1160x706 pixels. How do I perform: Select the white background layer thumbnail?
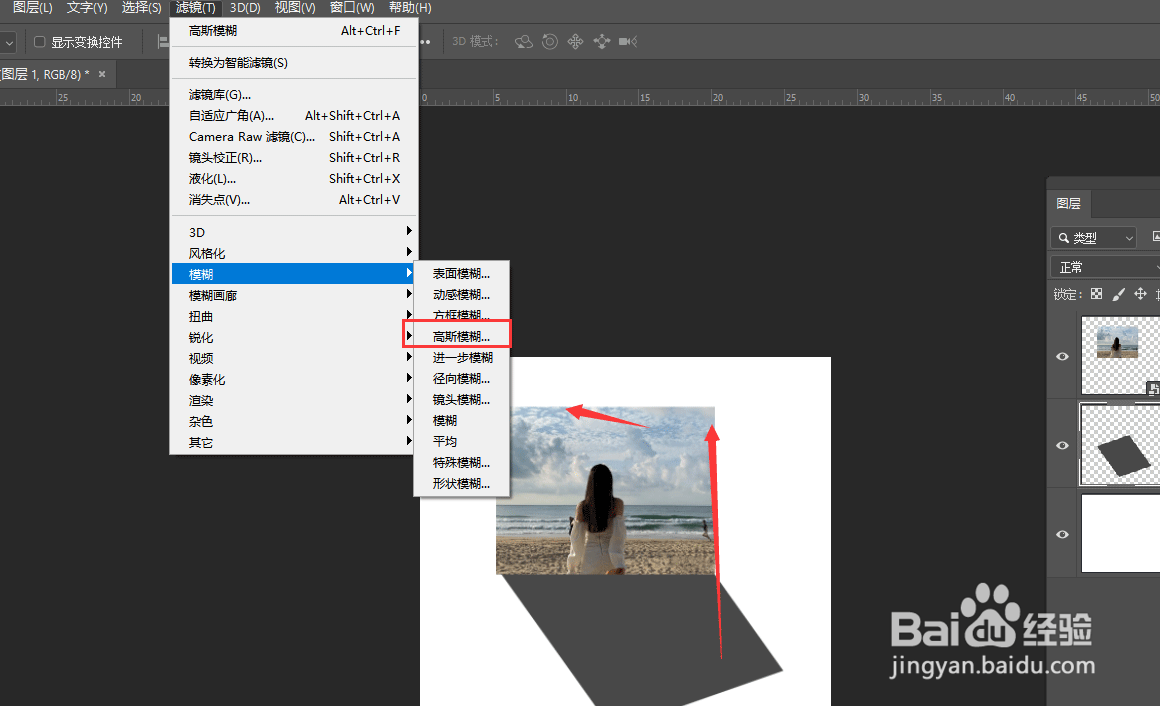coord(1120,533)
